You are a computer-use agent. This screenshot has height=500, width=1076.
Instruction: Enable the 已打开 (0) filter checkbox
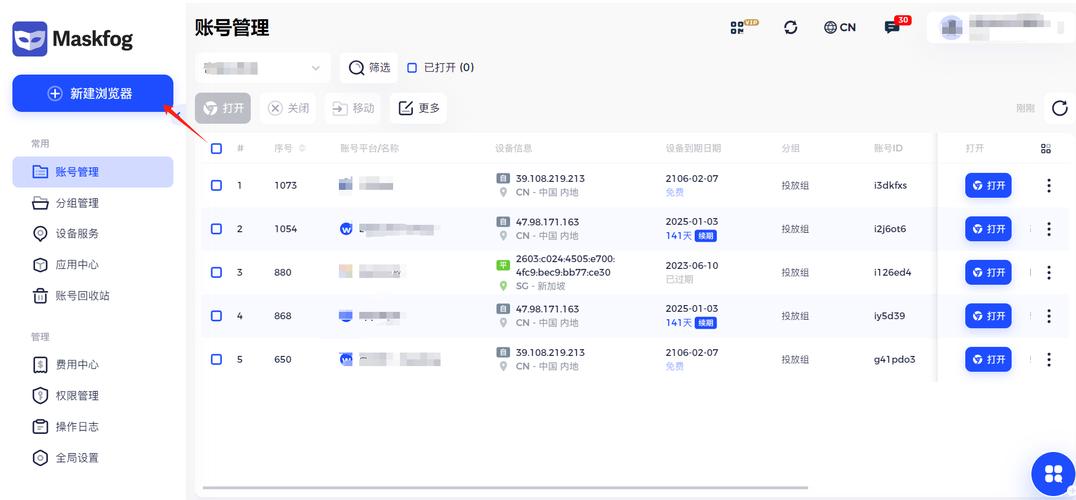(412, 68)
